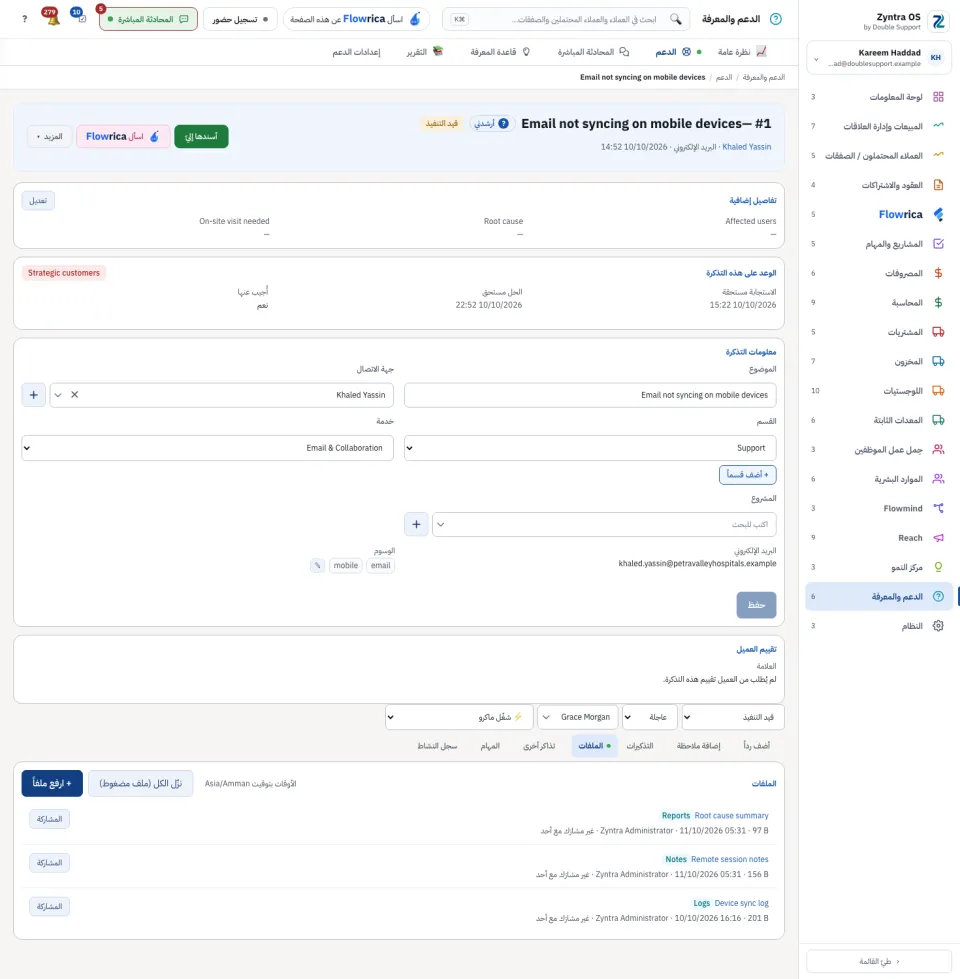
Task: Open the dashboard grid icon in sidebar
Action: 938,97
